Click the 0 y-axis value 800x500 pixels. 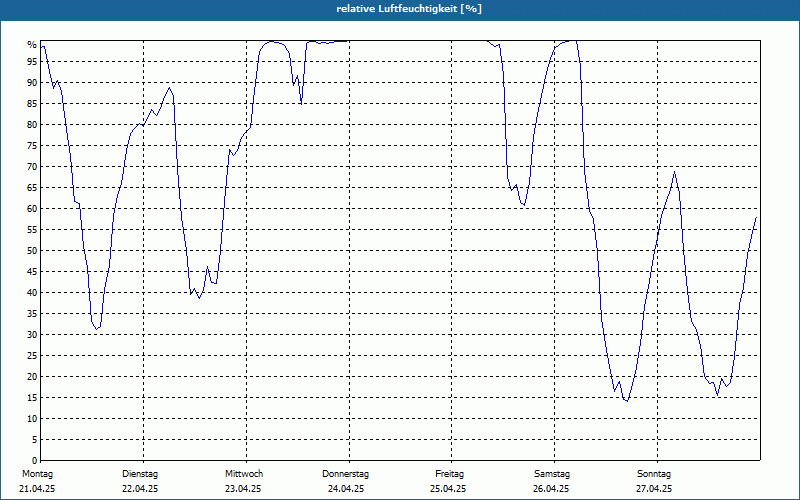34,461
